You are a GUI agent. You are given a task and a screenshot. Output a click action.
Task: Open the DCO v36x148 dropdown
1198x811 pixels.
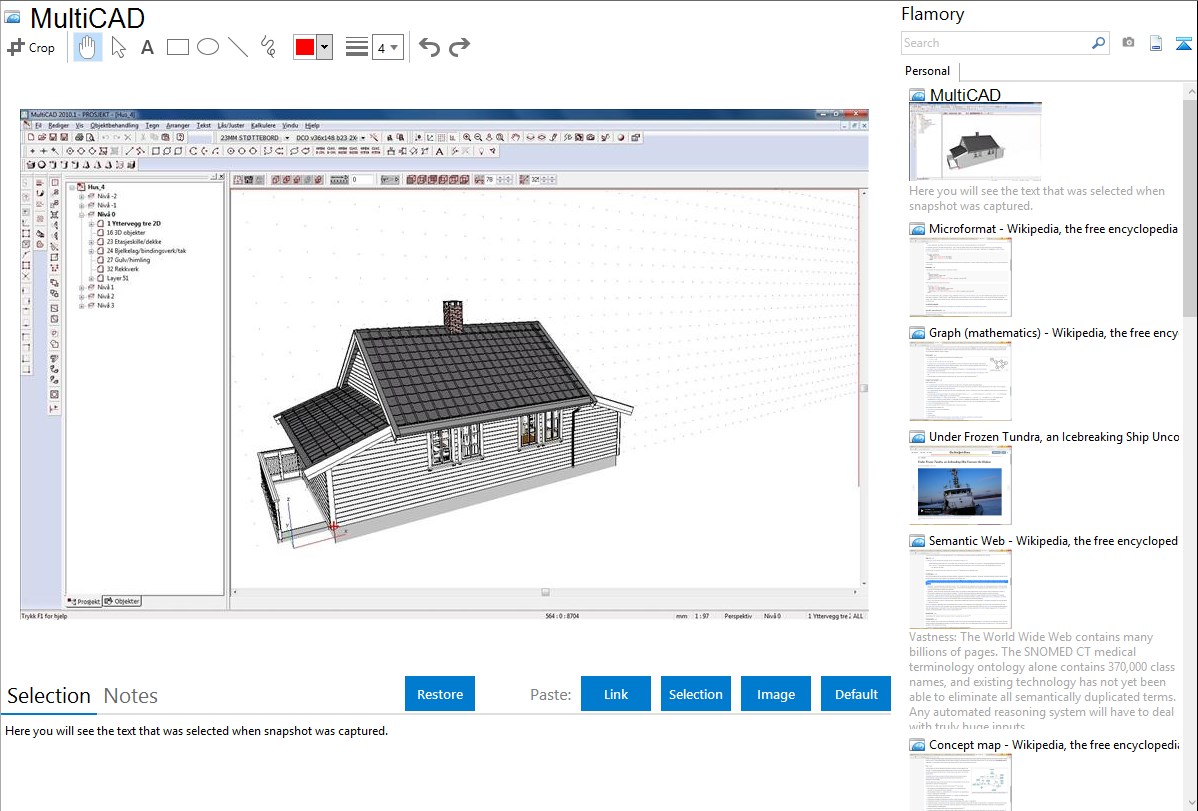(363, 138)
